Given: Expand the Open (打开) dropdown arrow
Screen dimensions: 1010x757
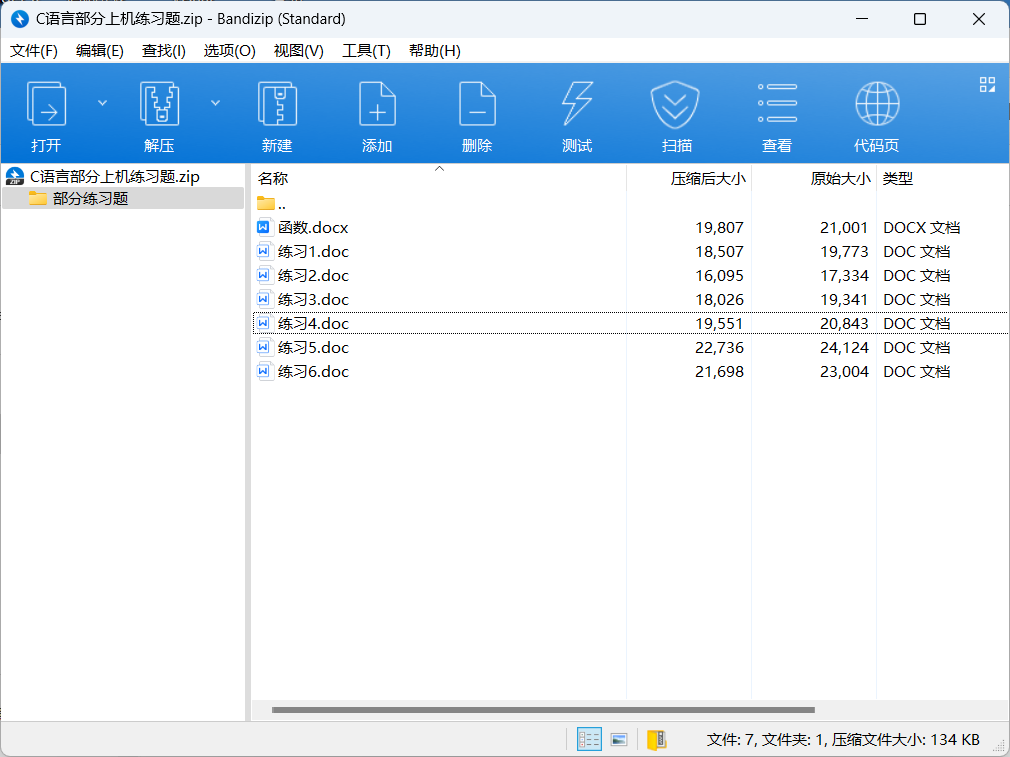Looking at the screenshot, I should [102, 103].
